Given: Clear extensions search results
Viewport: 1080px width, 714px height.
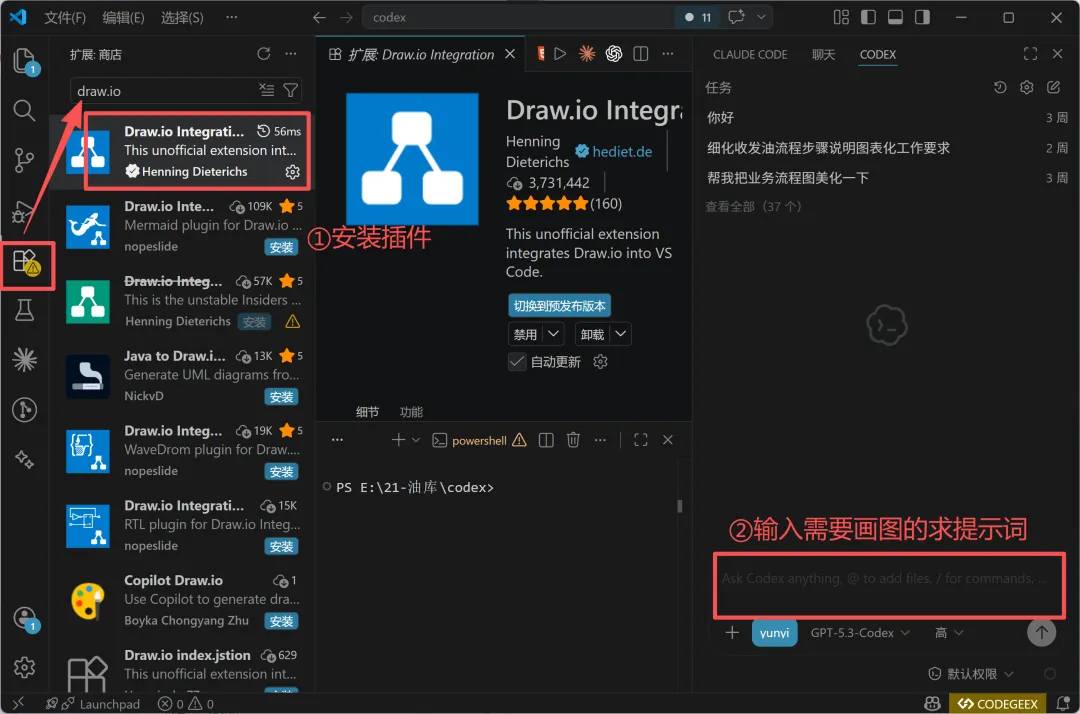Looking at the screenshot, I should 267,90.
